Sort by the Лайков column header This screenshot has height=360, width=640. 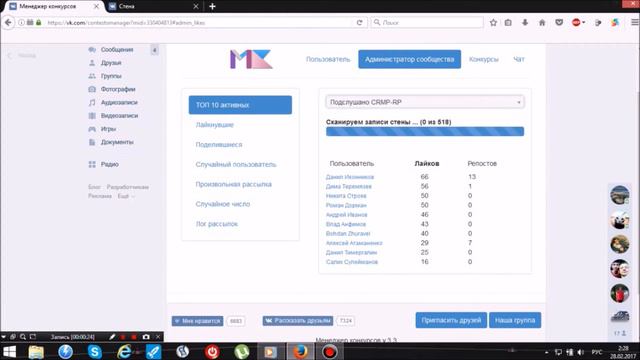(427, 163)
